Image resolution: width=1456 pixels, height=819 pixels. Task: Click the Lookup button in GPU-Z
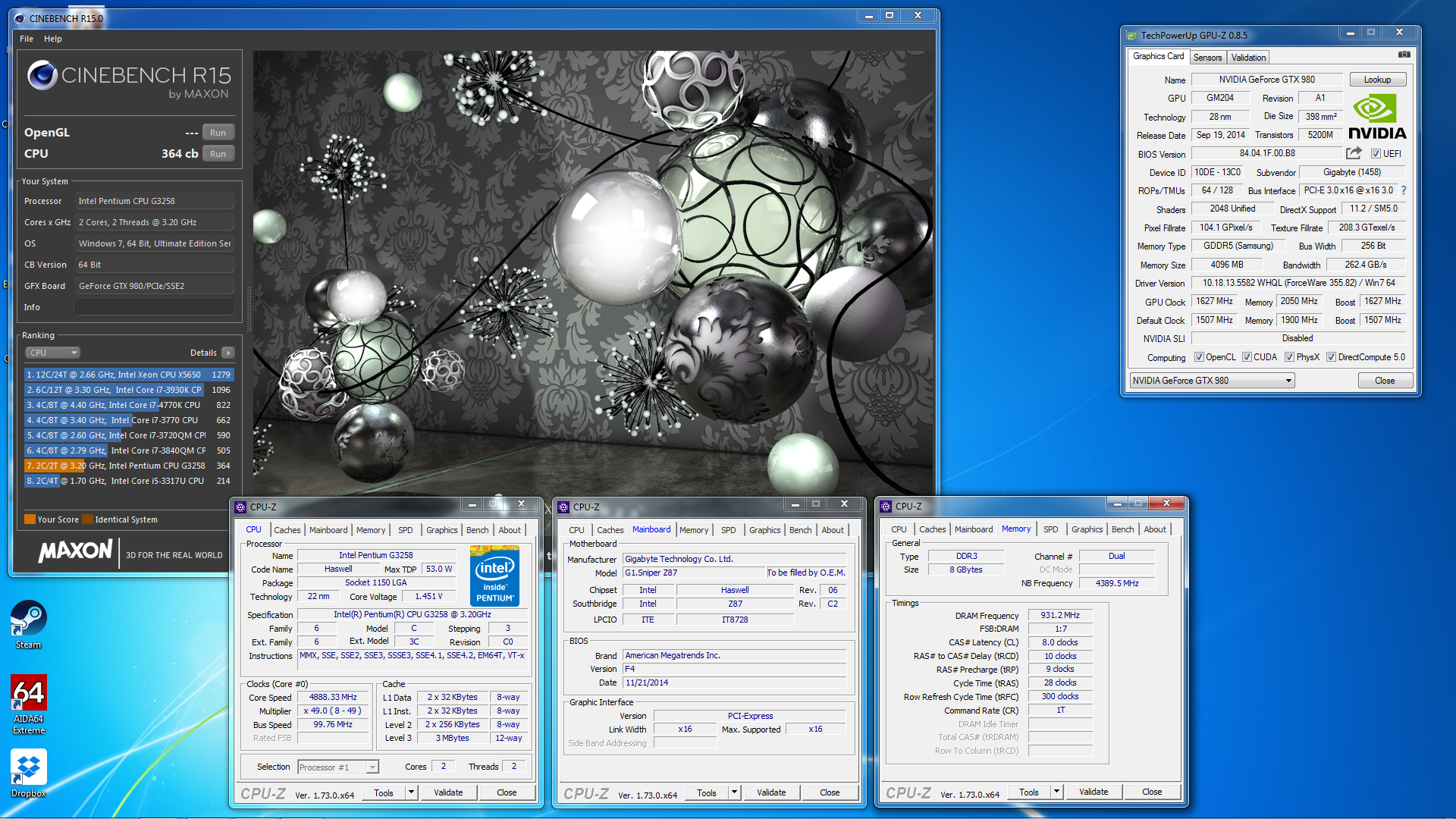(1377, 80)
